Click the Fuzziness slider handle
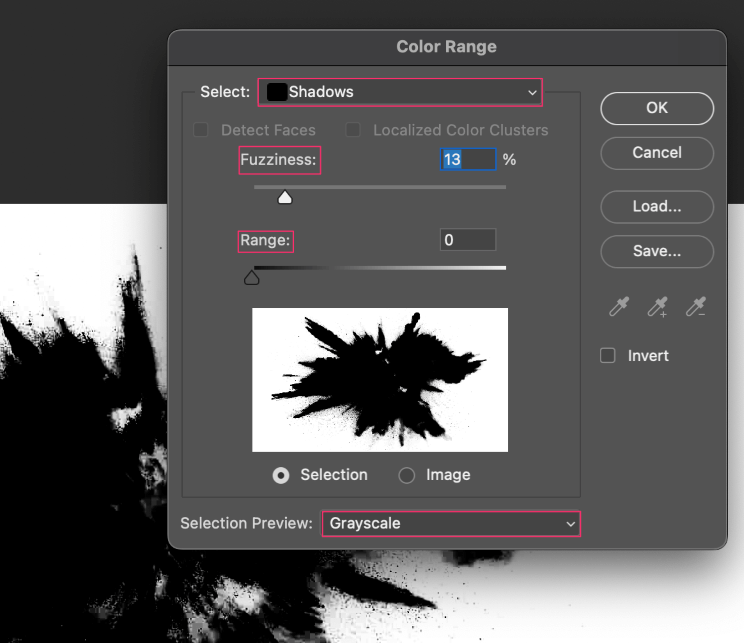The width and height of the screenshot is (744, 643). pyautogui.click(x=285, y=197)
